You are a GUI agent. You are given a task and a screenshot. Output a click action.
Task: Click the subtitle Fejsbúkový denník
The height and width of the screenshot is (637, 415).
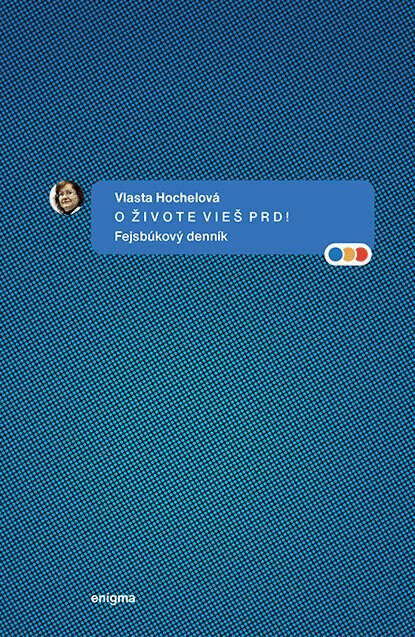pos(171,236)
